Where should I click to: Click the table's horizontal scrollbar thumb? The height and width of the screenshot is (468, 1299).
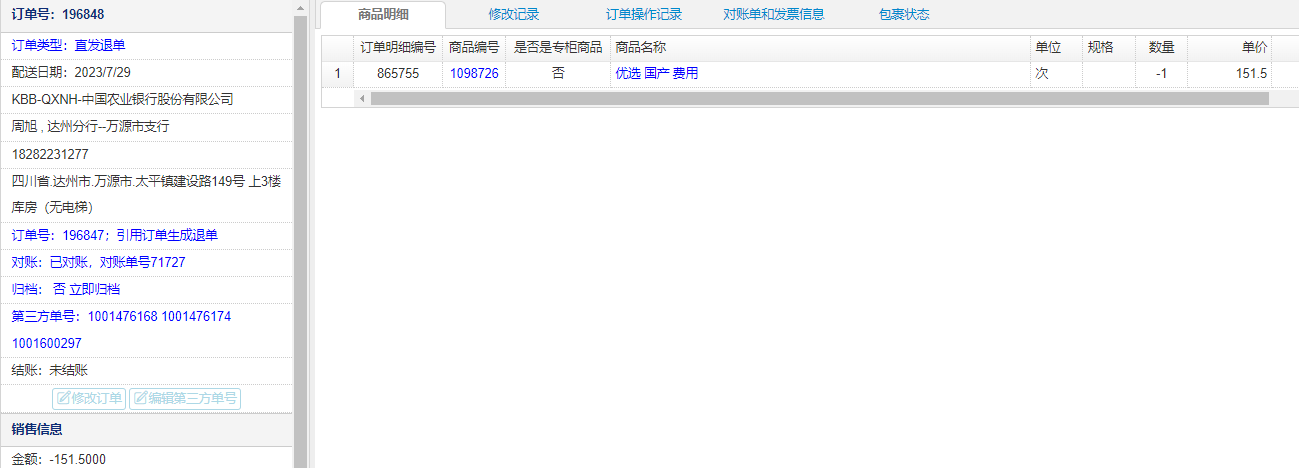click(819, 99)
